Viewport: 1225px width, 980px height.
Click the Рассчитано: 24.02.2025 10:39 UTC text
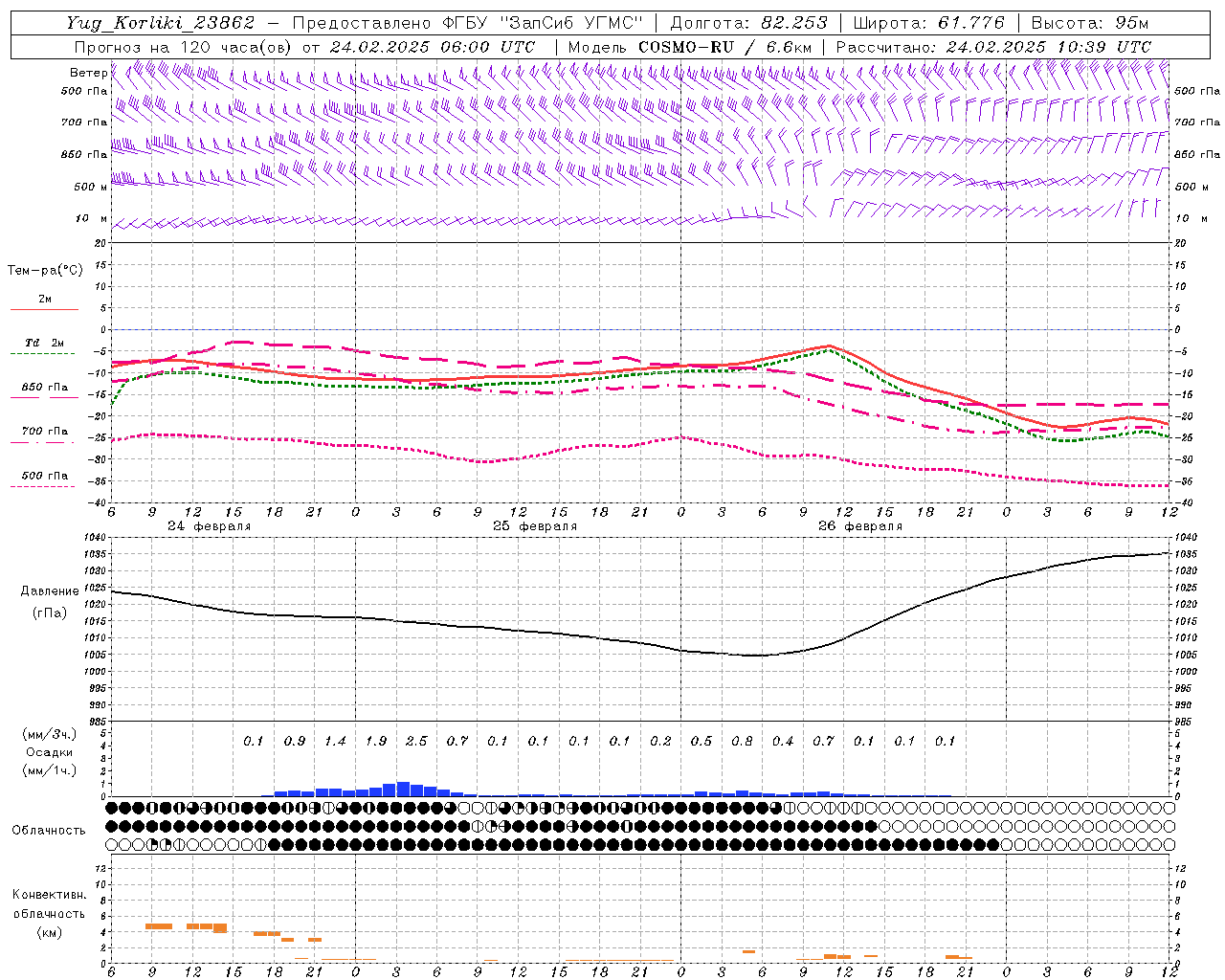pyautogui.click(x=993, y=47)
